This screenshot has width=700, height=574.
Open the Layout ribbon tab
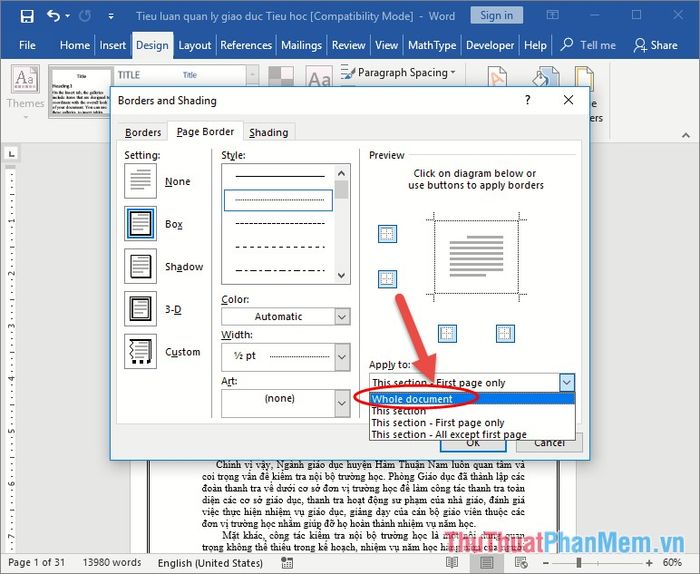(x=195, y=46)
